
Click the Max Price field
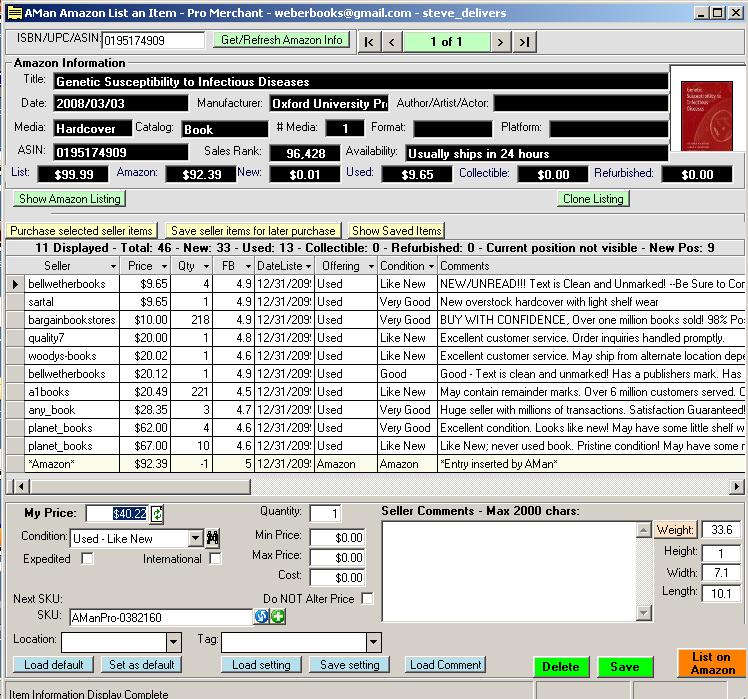[x=337, y=558]
